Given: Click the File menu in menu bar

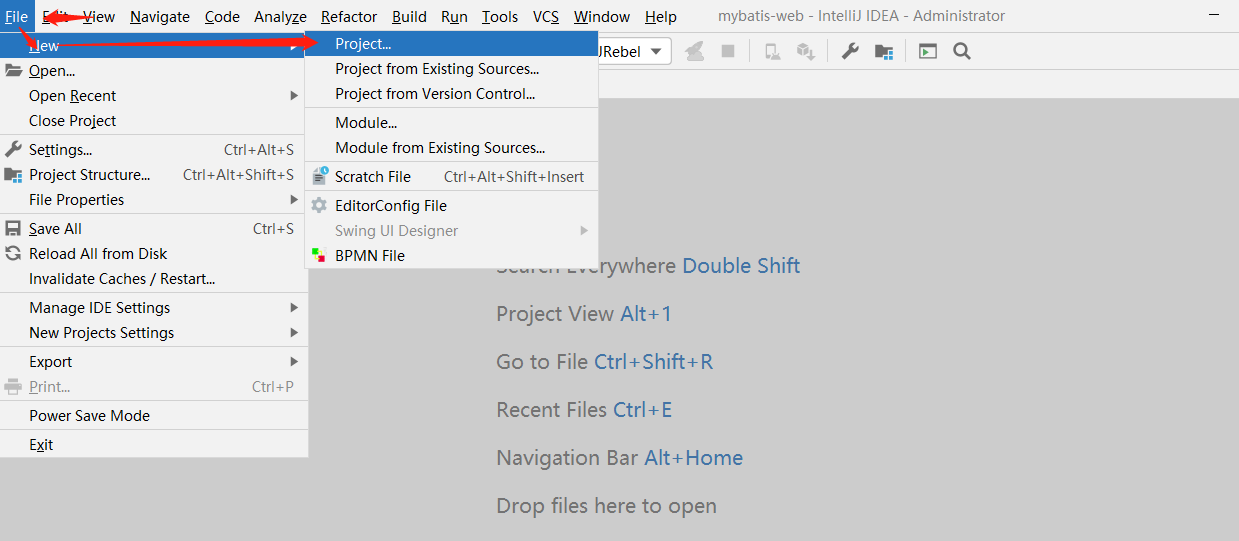Looking at the screenshot, I should click(16, 16).
